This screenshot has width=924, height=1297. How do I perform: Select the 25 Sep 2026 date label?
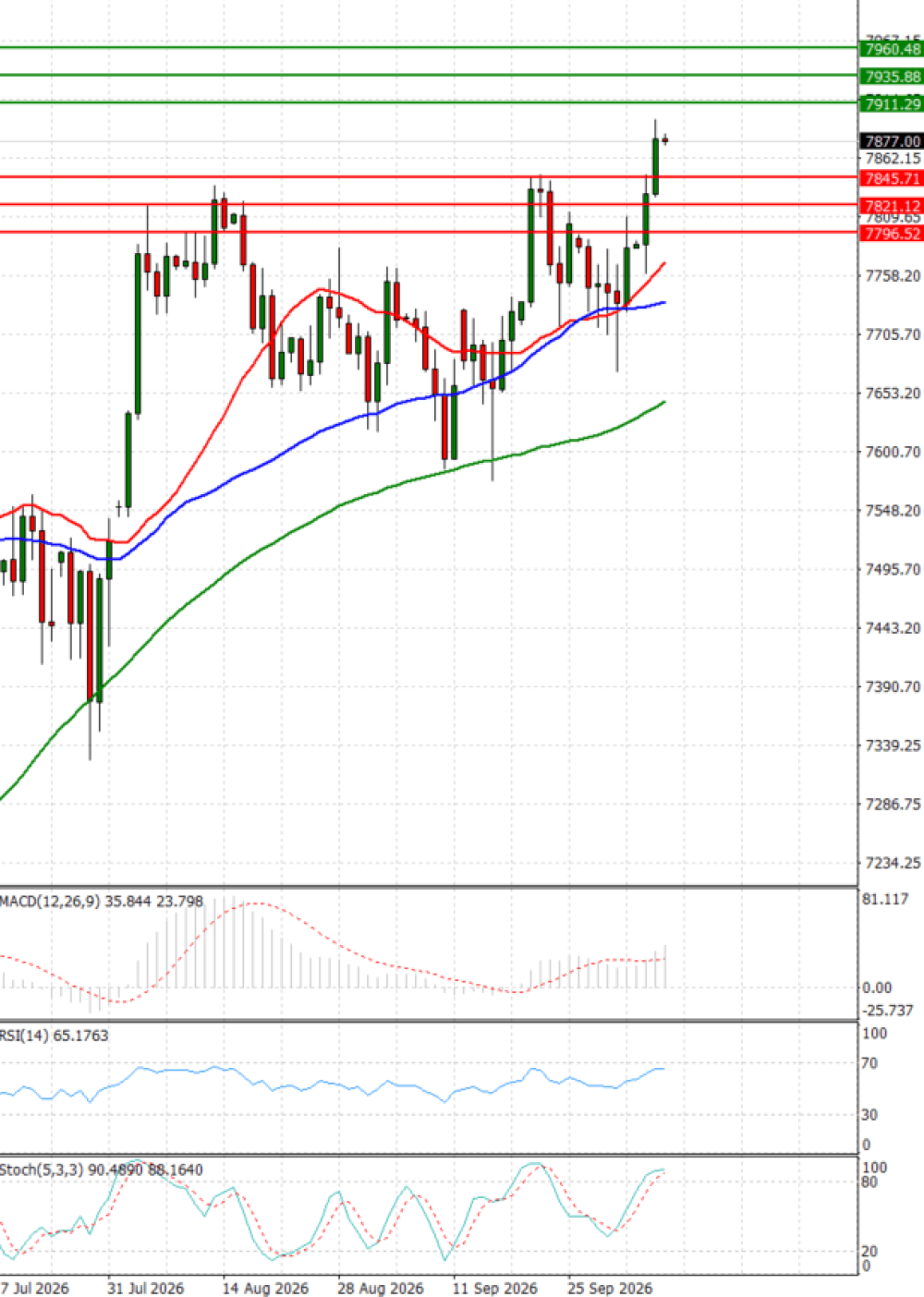pyautogui.click(x=609, y=1288)
